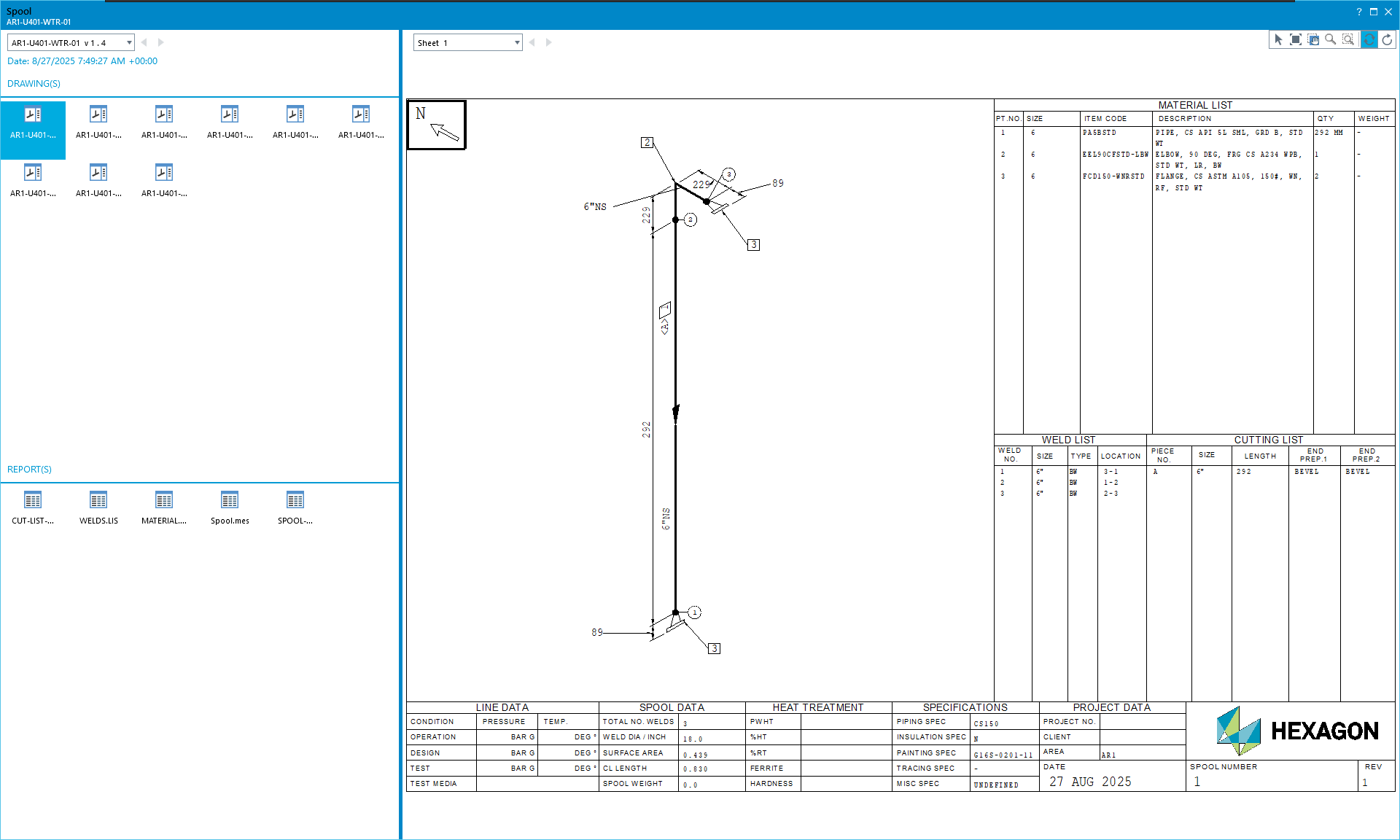Screen dimensions: 1400x840
Task: Open the CUT-LIST report file
Action: coord(33,507)
